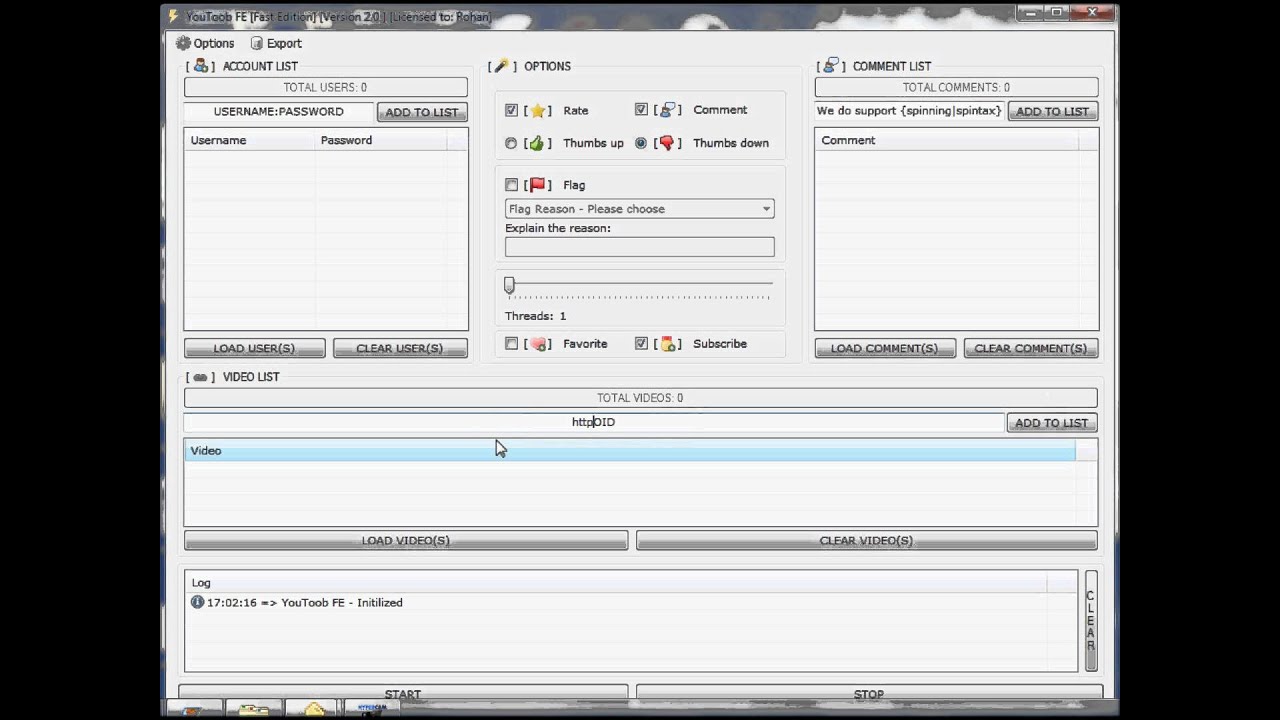Viewport: 1280px width, 720px height.
Task: Open the Flag Reason dropdown
Action: (x=639, y=209)
